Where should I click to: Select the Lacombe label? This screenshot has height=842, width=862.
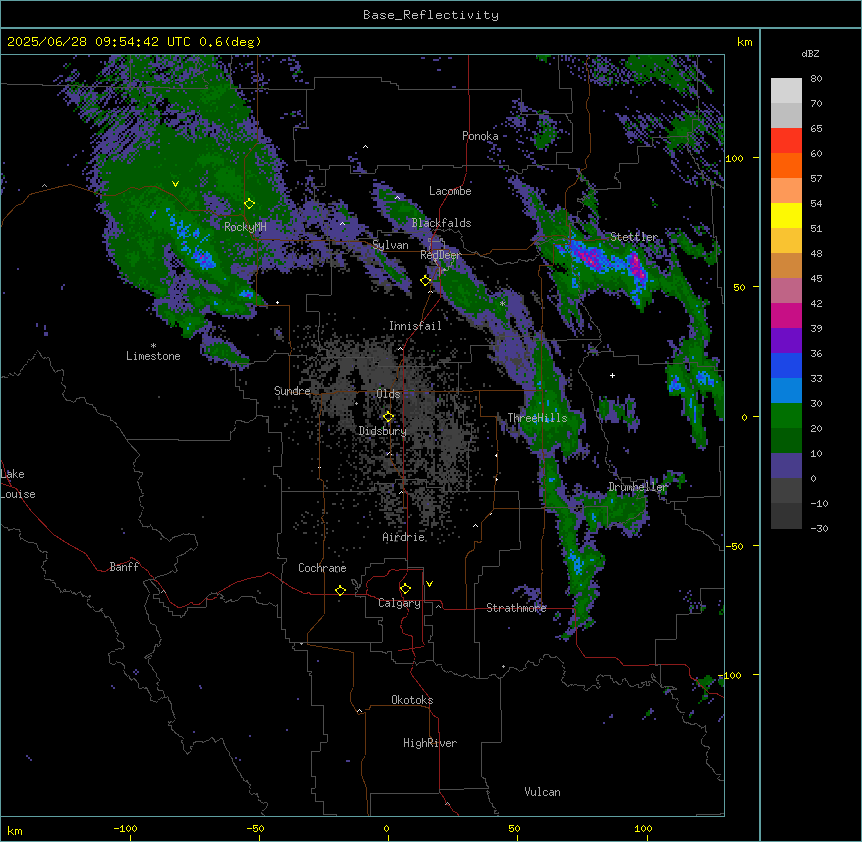pyautogui.click(x=450, y=191)
